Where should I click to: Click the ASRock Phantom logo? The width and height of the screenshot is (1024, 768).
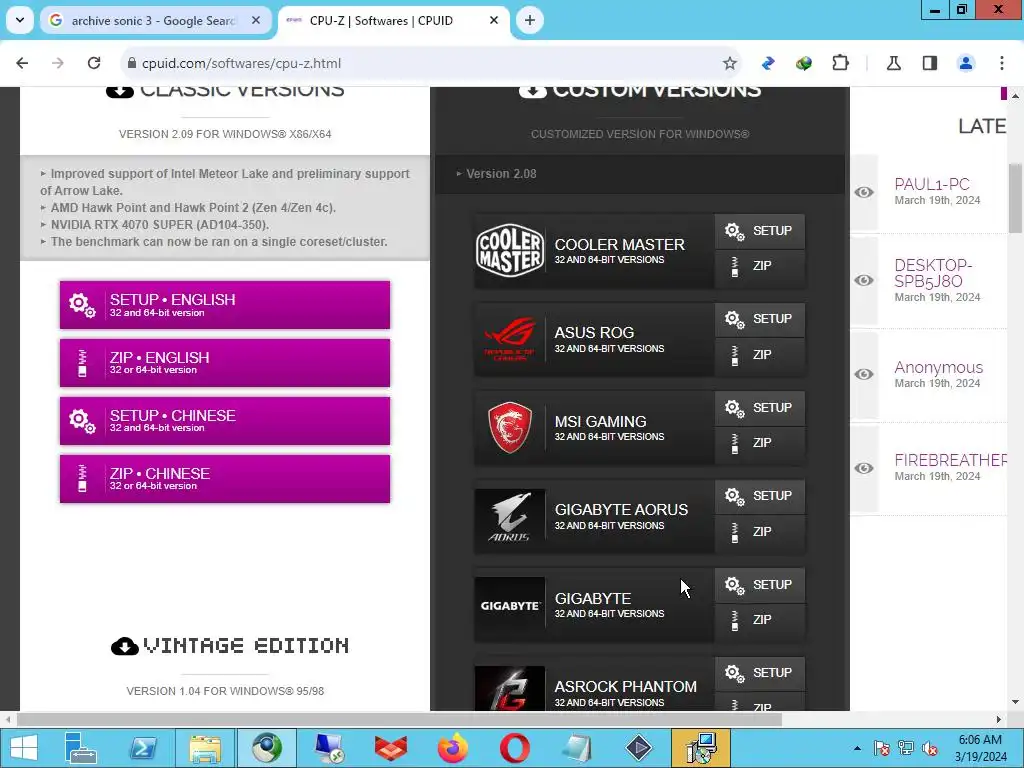tap(509, 688)
